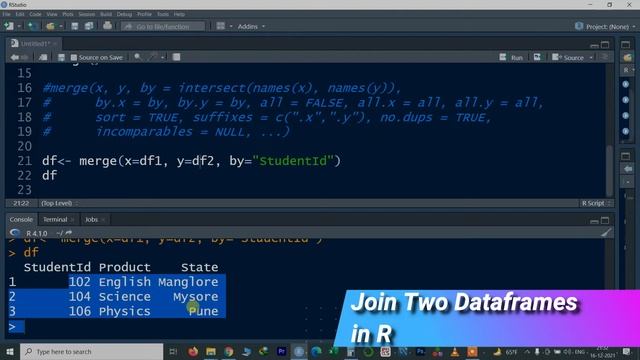
Task: Open Firefox from the taskbar
Action: 193,351
